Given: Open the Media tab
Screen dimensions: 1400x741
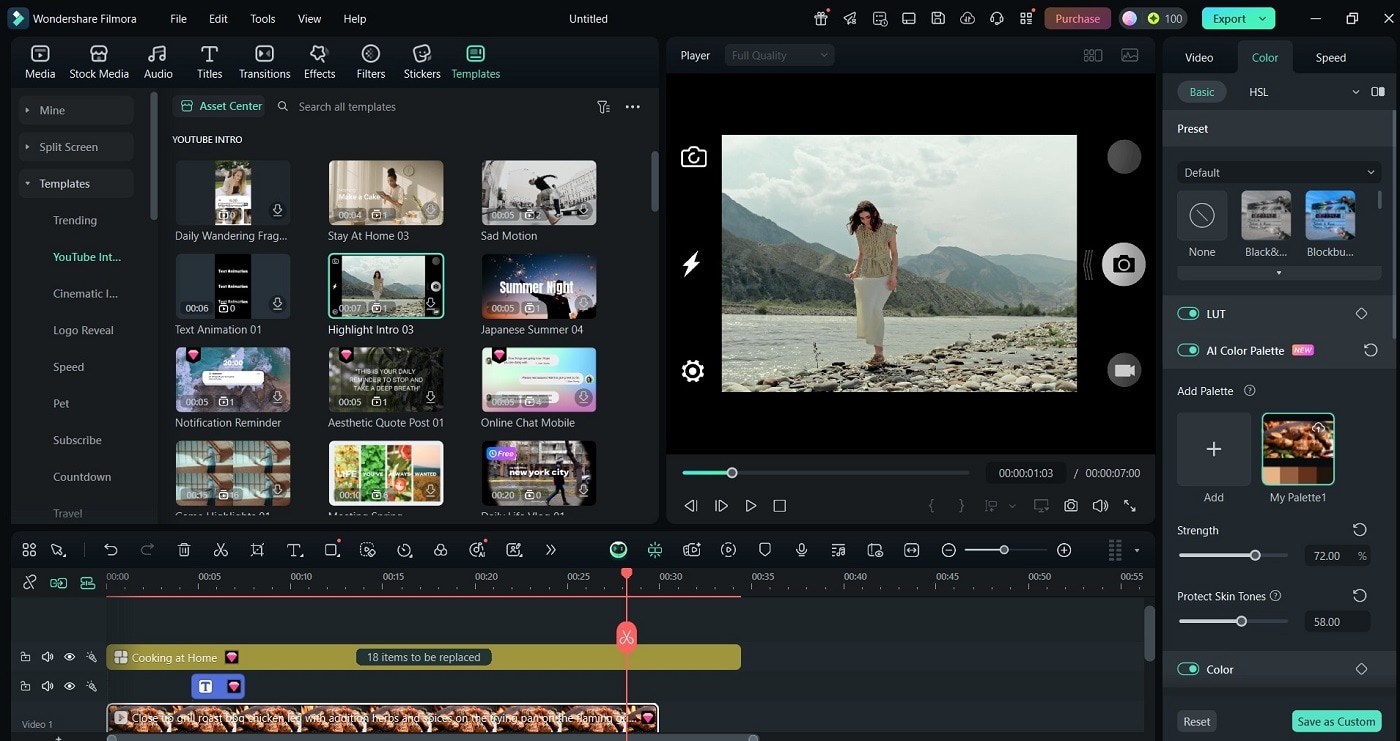Looking at the screenshot, I should point(40,62).
